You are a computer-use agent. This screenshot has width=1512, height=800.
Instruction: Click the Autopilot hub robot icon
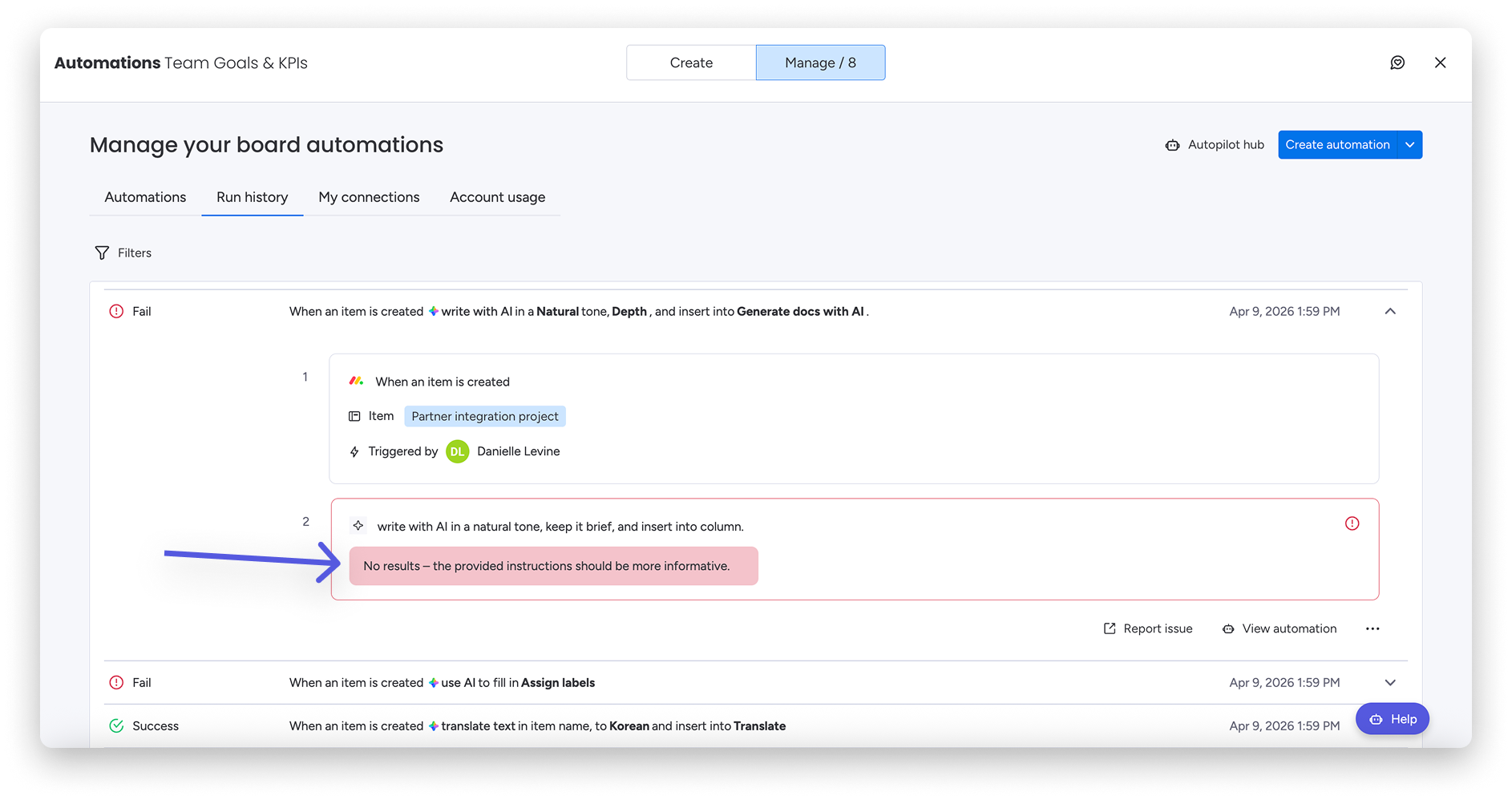pos(1172,145)
